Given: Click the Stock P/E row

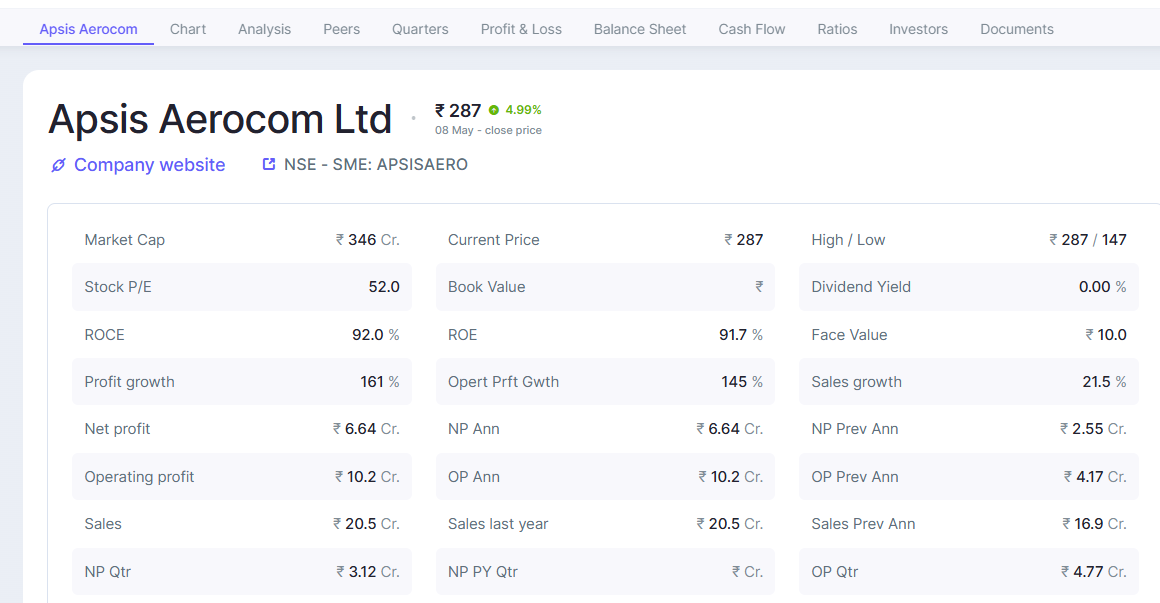Looking at the screenshot, I should click(242, 287).
